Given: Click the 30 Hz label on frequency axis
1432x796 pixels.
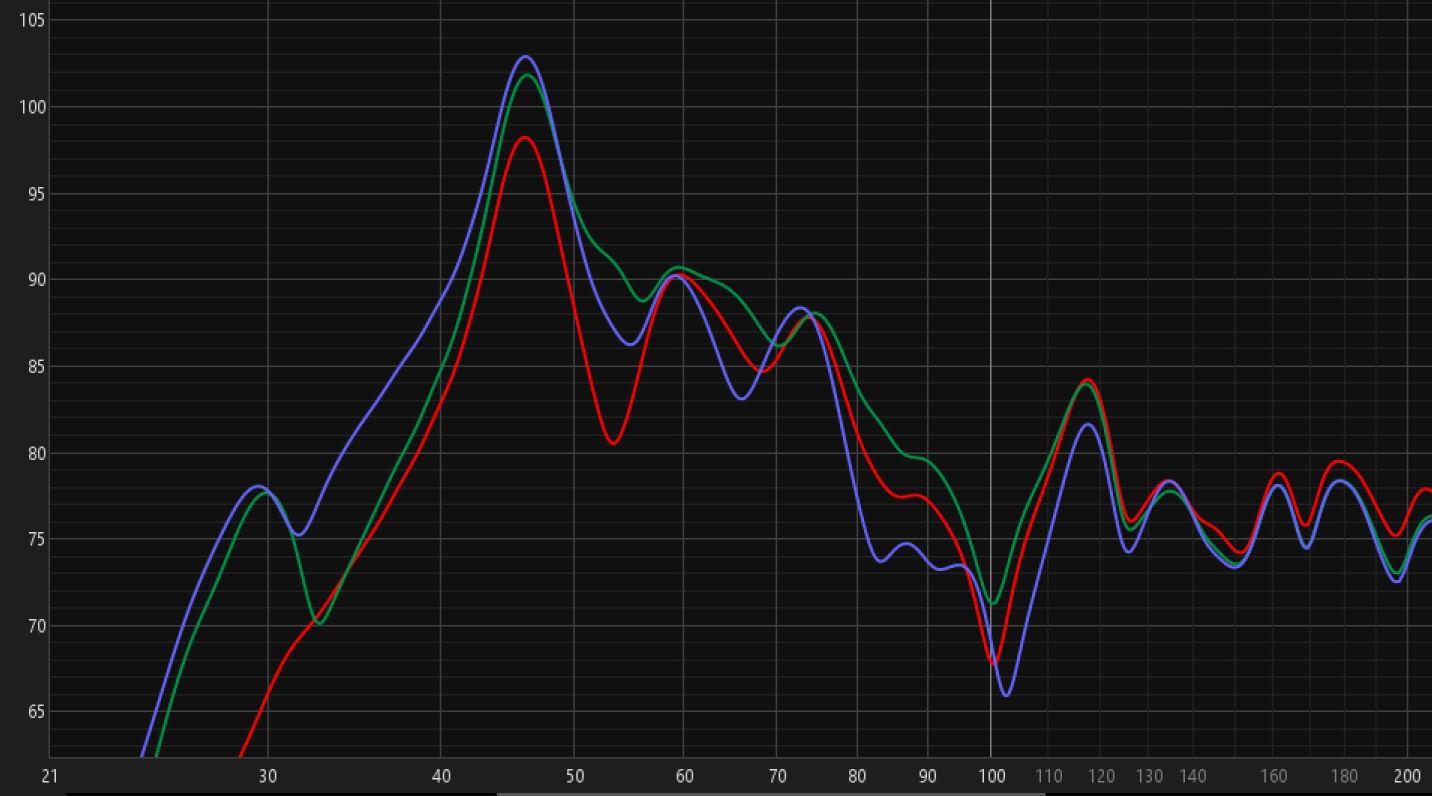Looking at the screenshot, I should [267, 776].
